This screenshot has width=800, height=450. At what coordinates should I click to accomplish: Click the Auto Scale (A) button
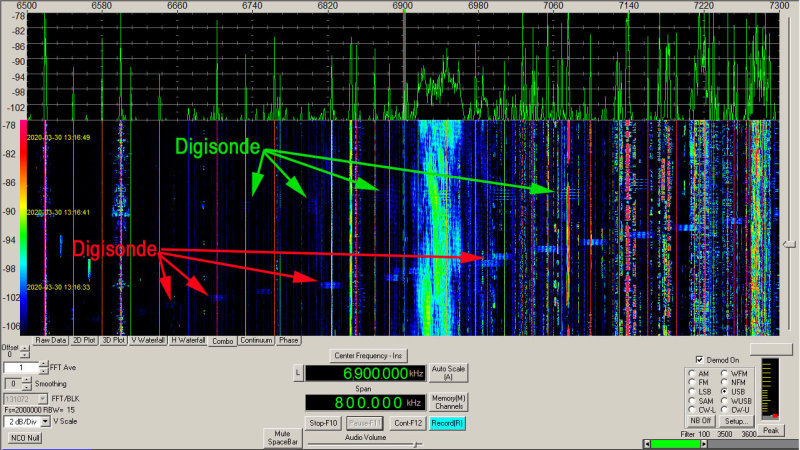point(448,373)
